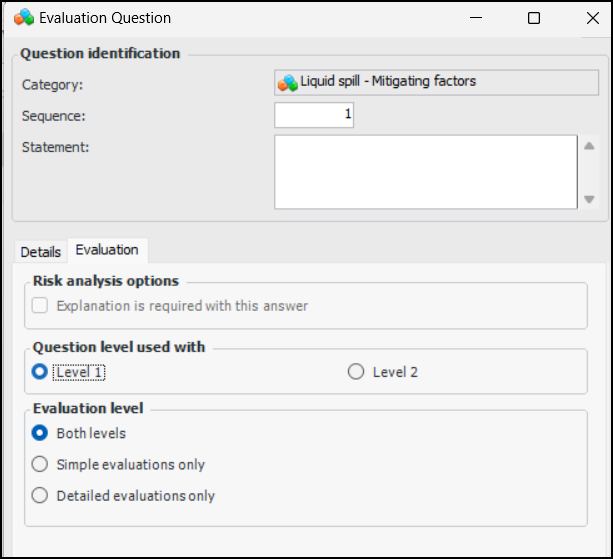Click inside the Statement text box
The width and height of the screenshot is (613, 559).
tap(425, 172)
